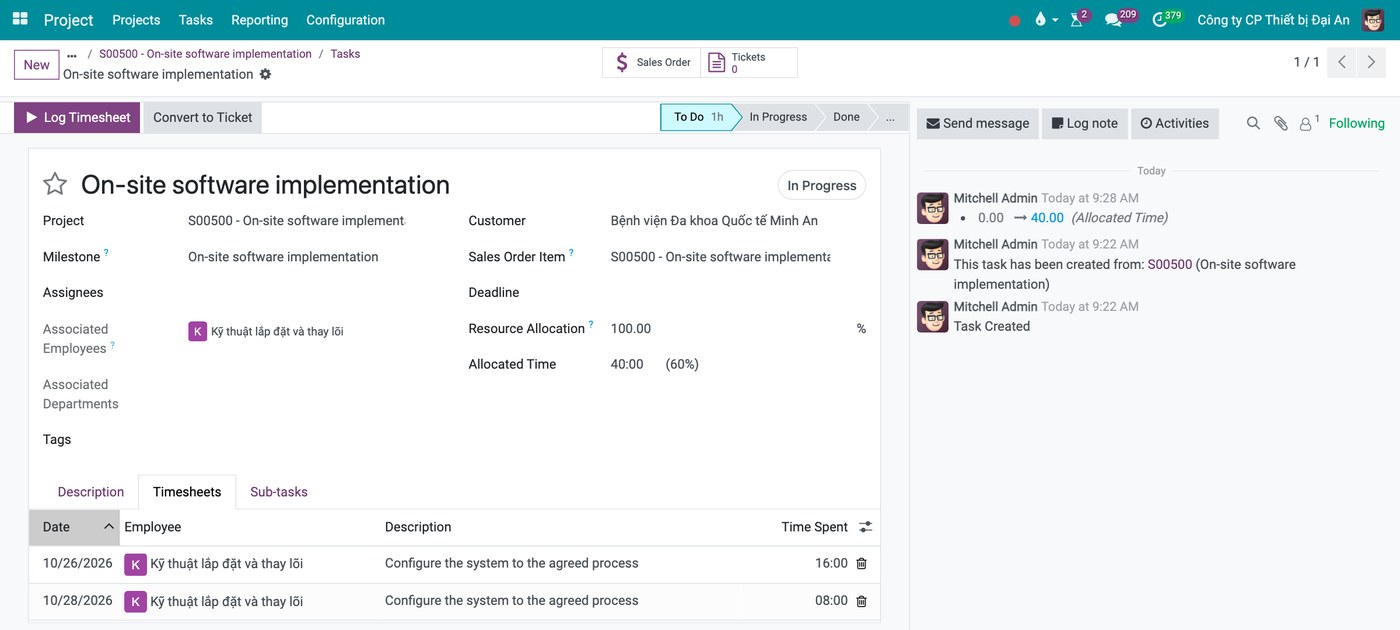Open S00500 link in chatter message
Viewport: 1400px width, 630px height.
coord(1170,264)
